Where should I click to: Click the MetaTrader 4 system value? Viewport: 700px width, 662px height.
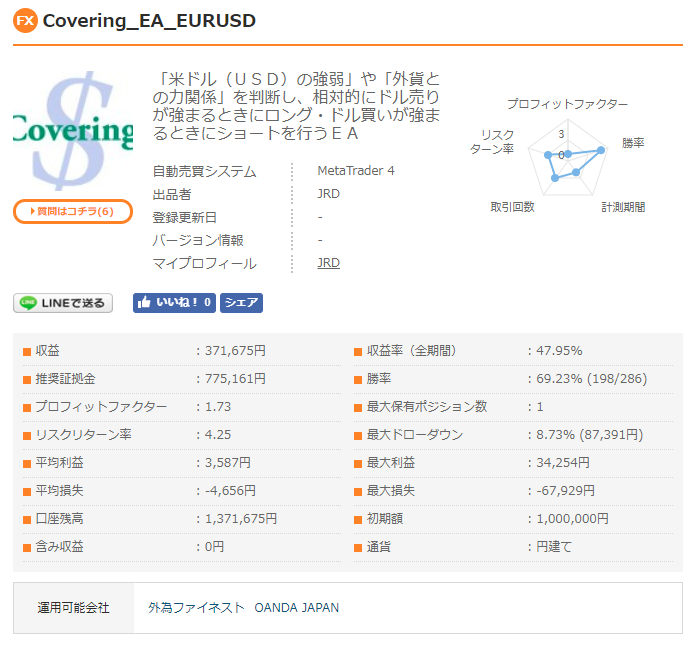[356, 171]
